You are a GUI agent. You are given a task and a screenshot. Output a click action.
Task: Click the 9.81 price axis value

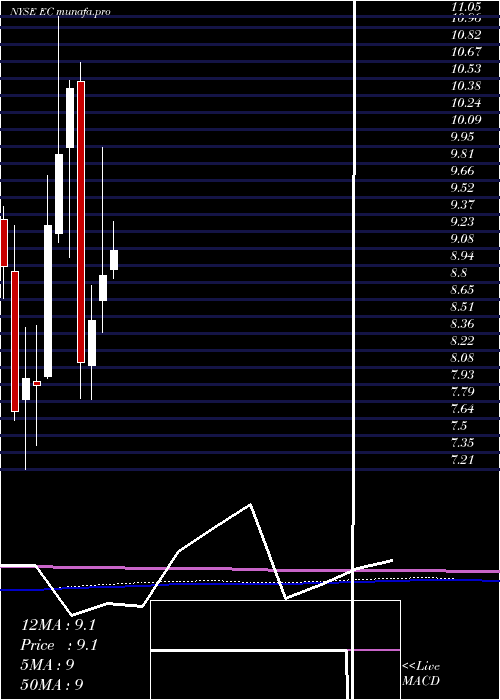[462, 154]
